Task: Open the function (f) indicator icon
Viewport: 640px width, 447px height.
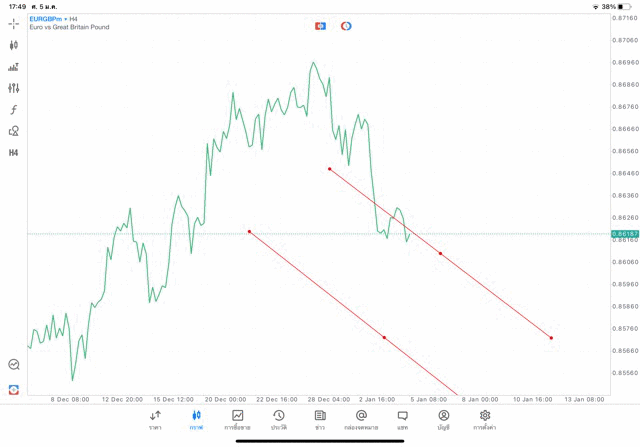Action: (14, 110)
